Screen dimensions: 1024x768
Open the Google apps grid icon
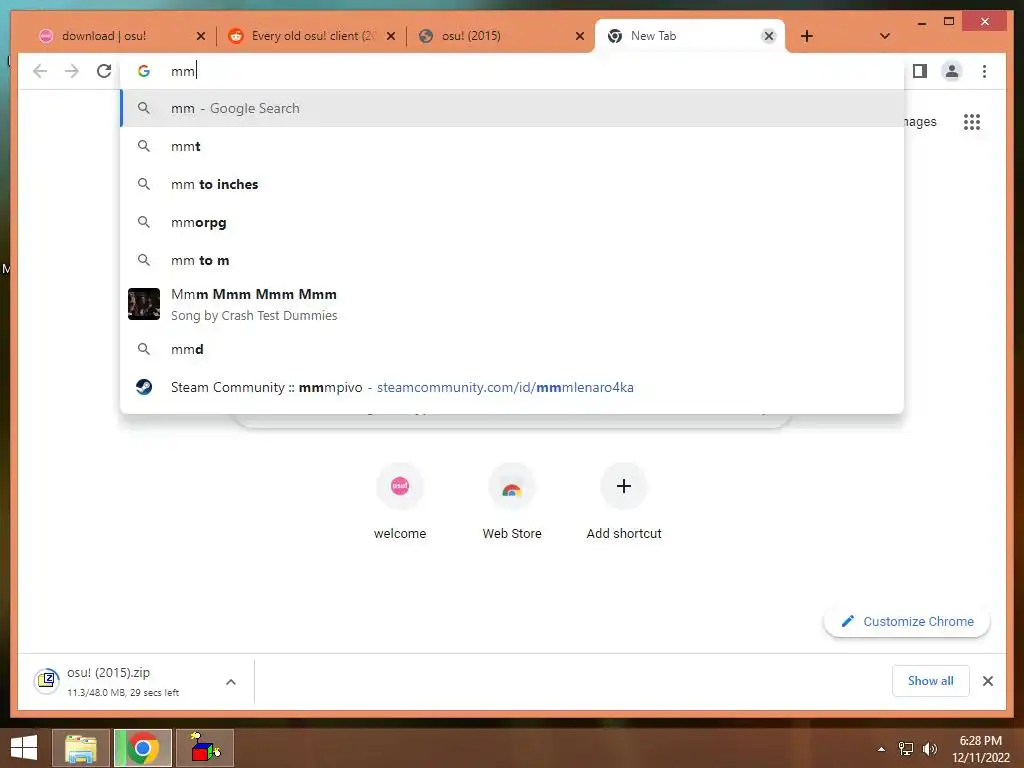tap(972, 121)
